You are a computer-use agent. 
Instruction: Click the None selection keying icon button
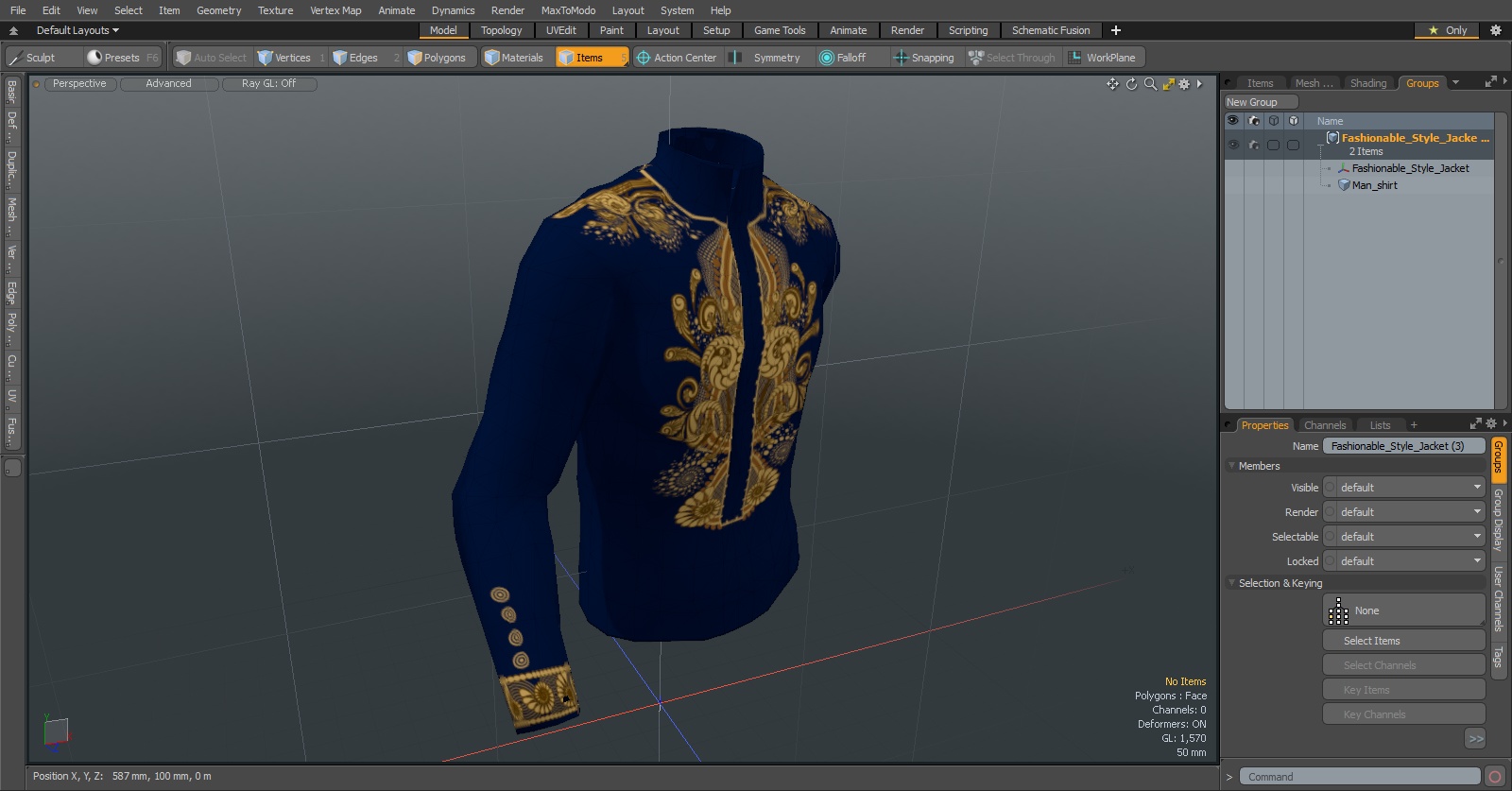[x=1404, y=610]
